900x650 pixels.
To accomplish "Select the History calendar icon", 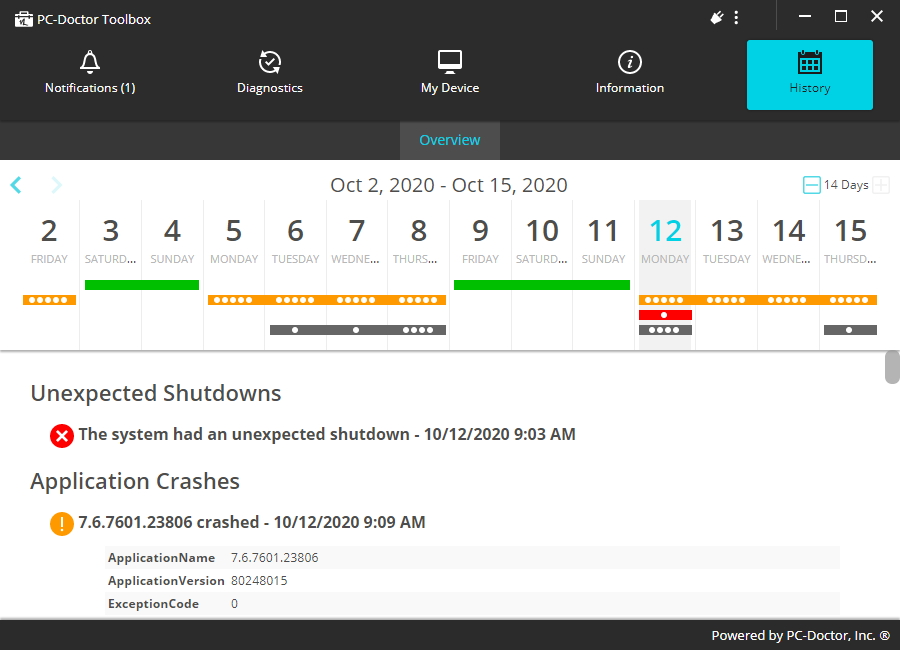I will (810, 62).
